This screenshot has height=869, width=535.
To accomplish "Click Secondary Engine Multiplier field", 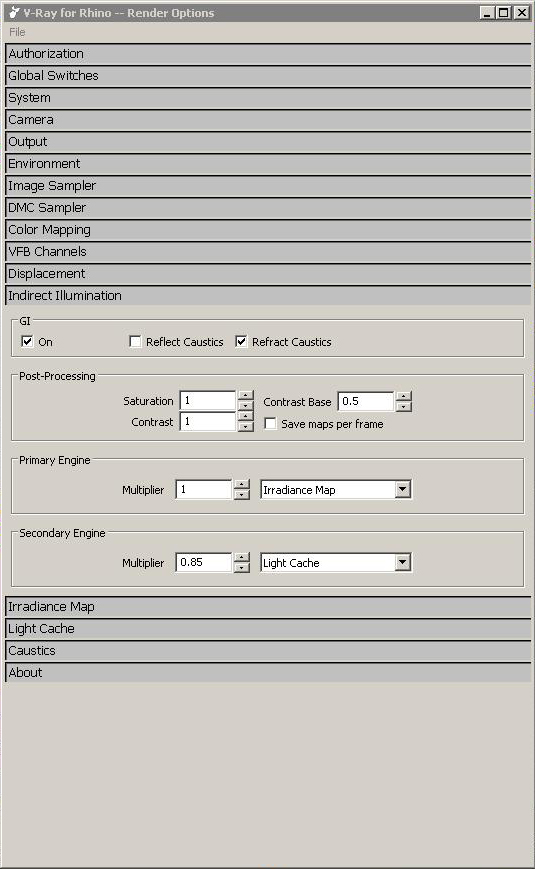I will (203, 563).
